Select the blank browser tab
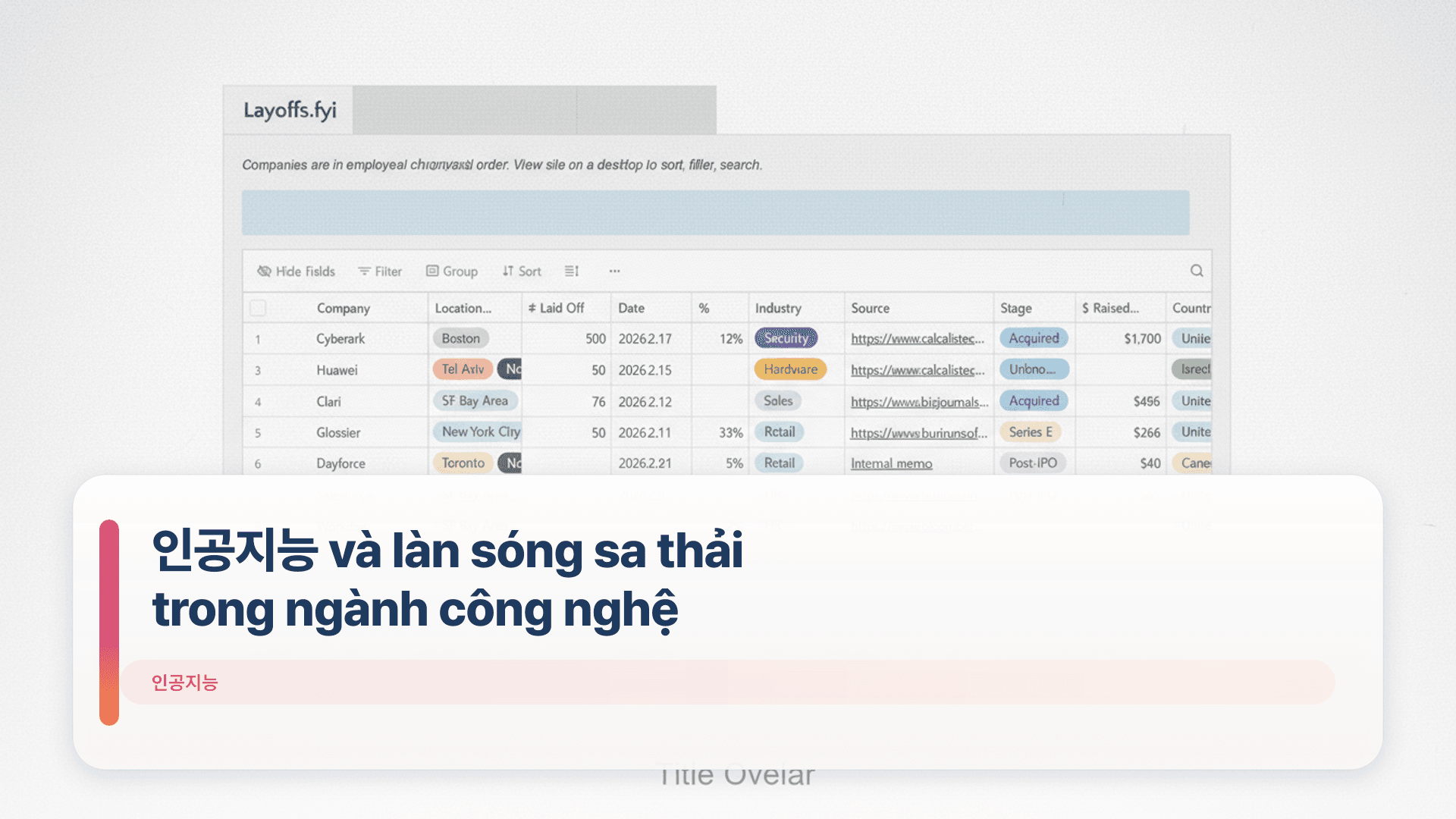The image size is (1456, 819). (x=645, y=110)
